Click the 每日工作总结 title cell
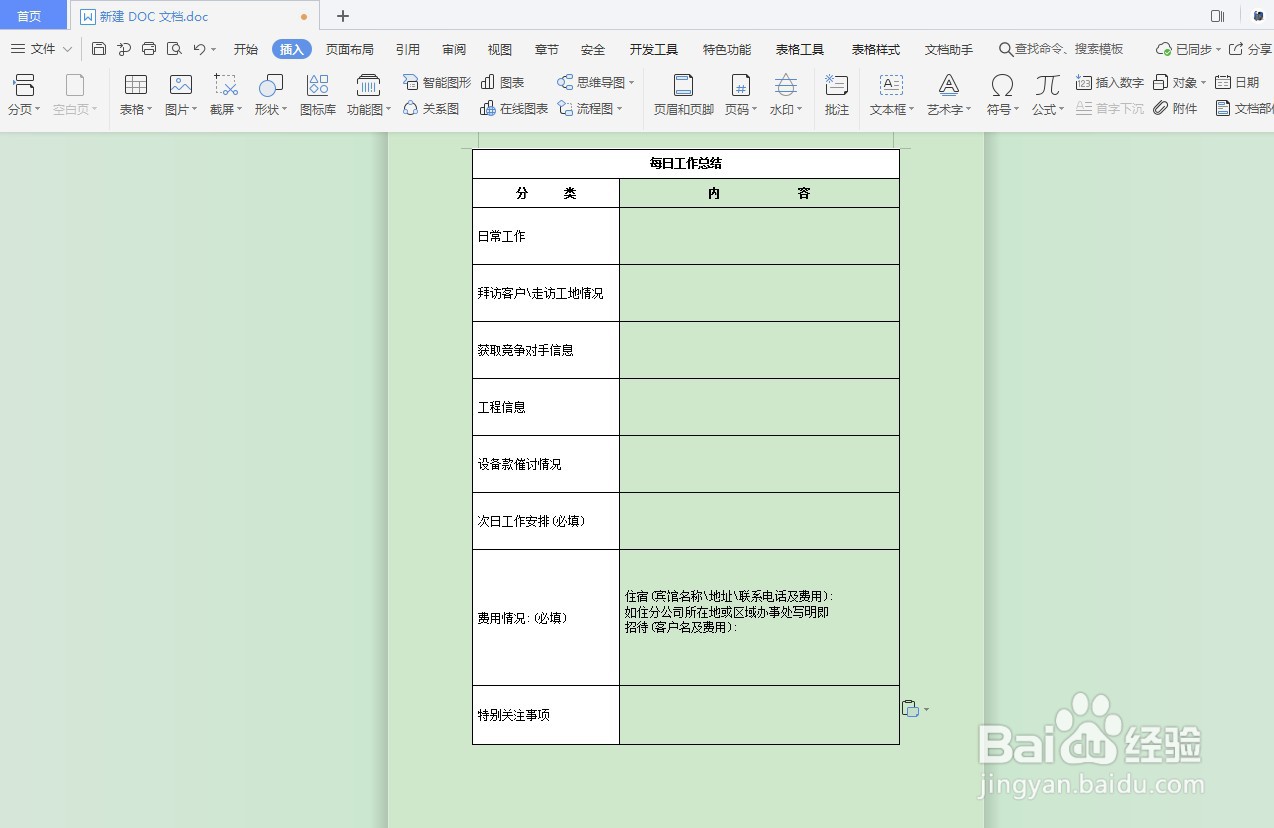Screen dimensions: 1274x828 (686, 163)
